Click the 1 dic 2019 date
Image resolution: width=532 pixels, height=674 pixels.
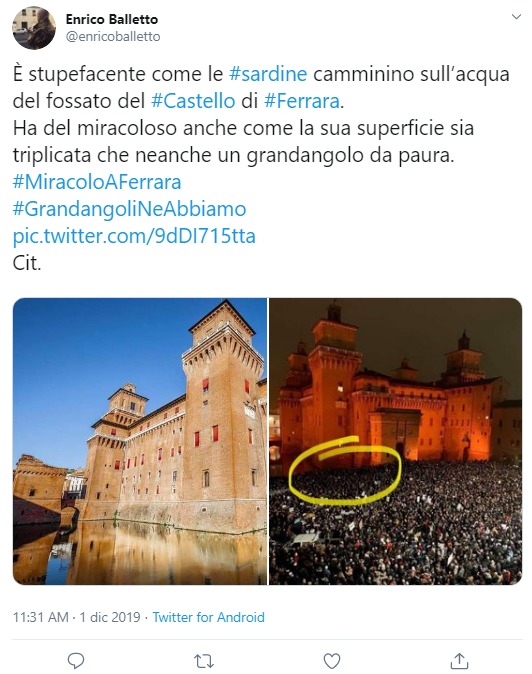(110, 617)
